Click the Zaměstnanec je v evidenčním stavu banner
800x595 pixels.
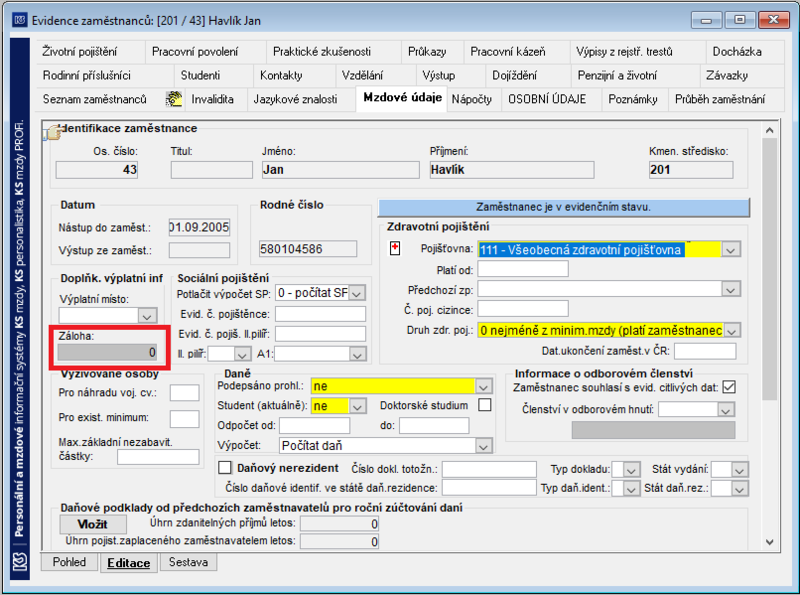tap(563, 207)
